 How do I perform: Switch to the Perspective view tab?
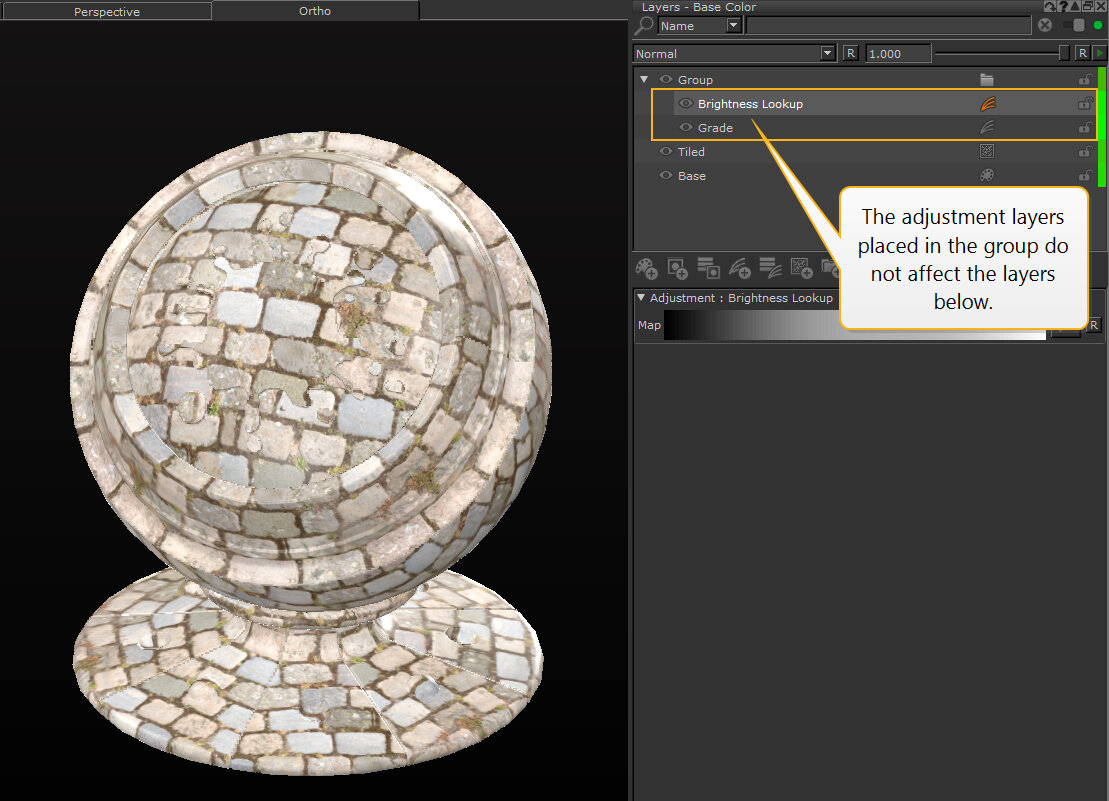coord(107,12)
